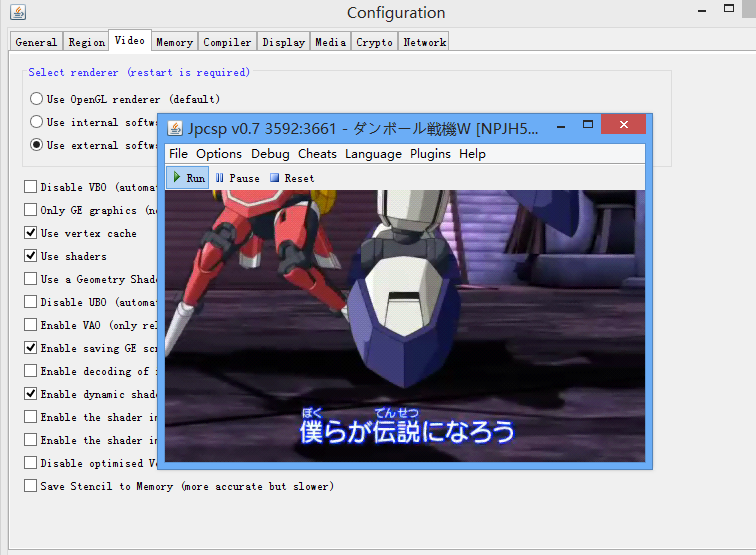The image size is (756, 555).
Task: Click the Run button in Jpcsp toolbar
Action: tap(187, 178)
